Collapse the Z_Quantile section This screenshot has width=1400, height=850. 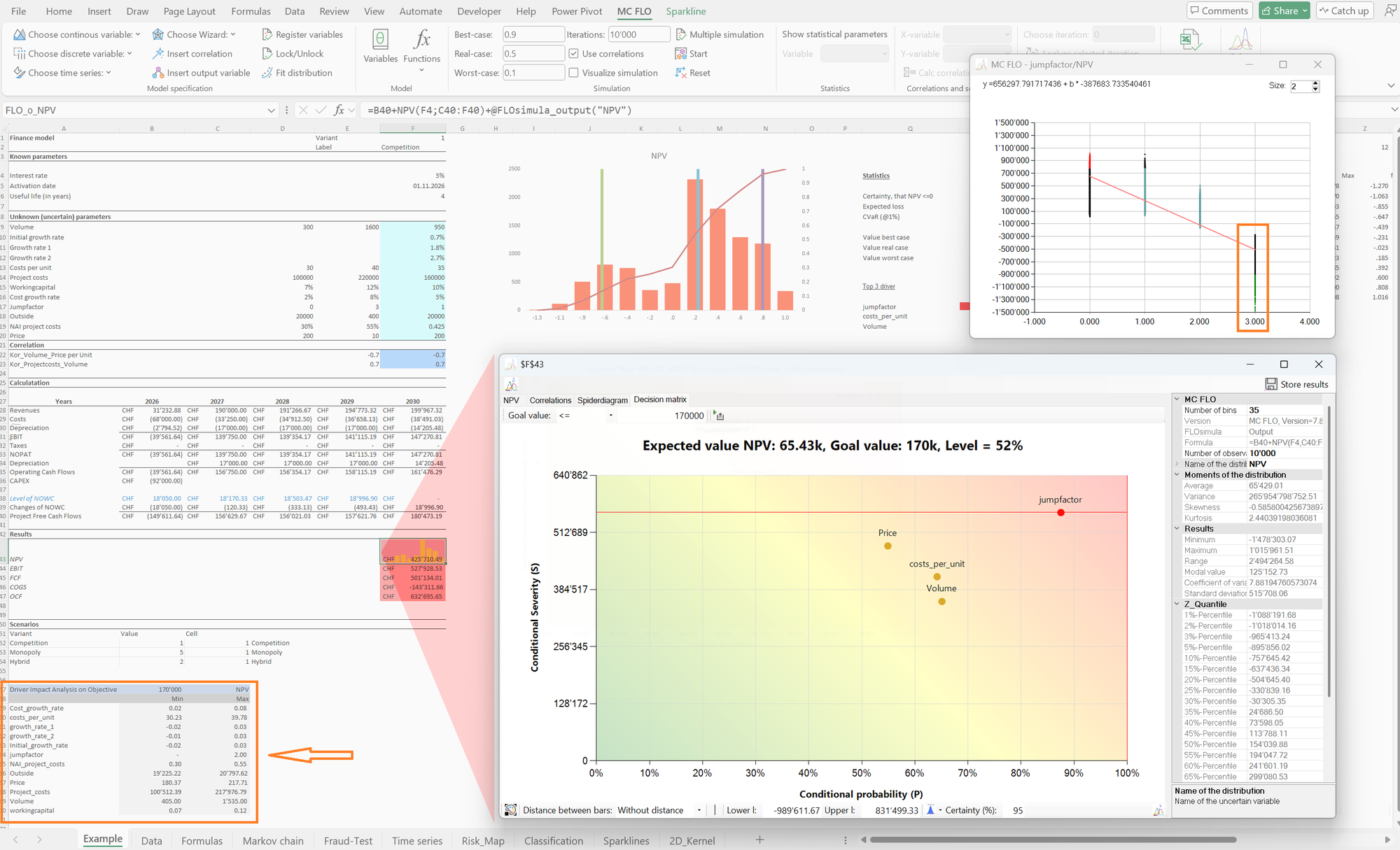click(x=1177, y=604)
